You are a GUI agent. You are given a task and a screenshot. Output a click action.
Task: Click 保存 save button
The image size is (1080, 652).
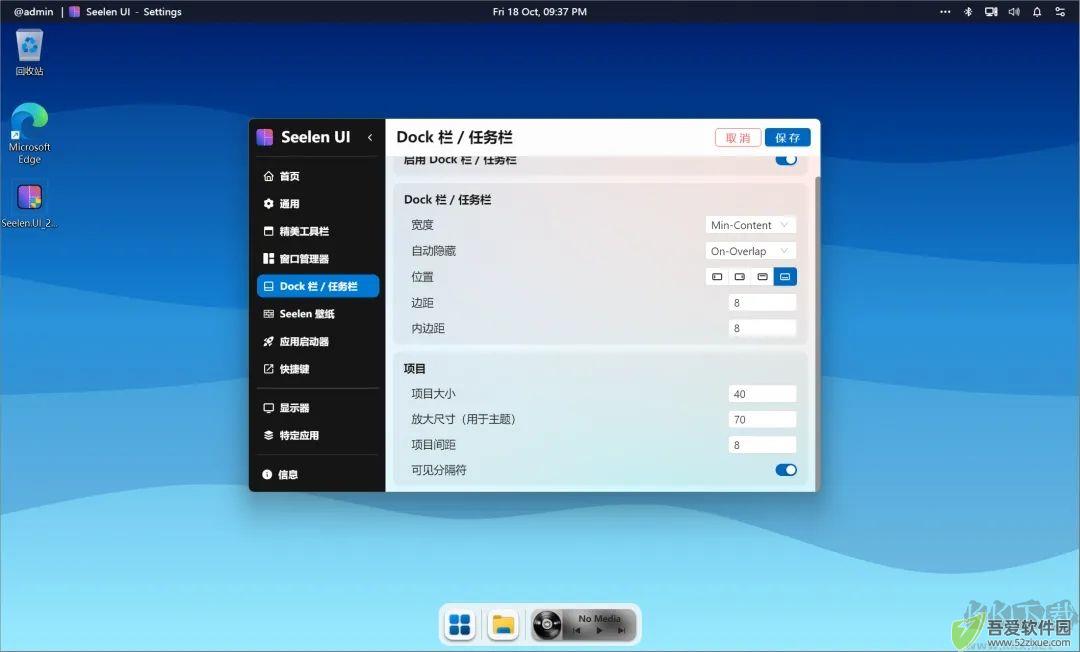click(787, 138)
